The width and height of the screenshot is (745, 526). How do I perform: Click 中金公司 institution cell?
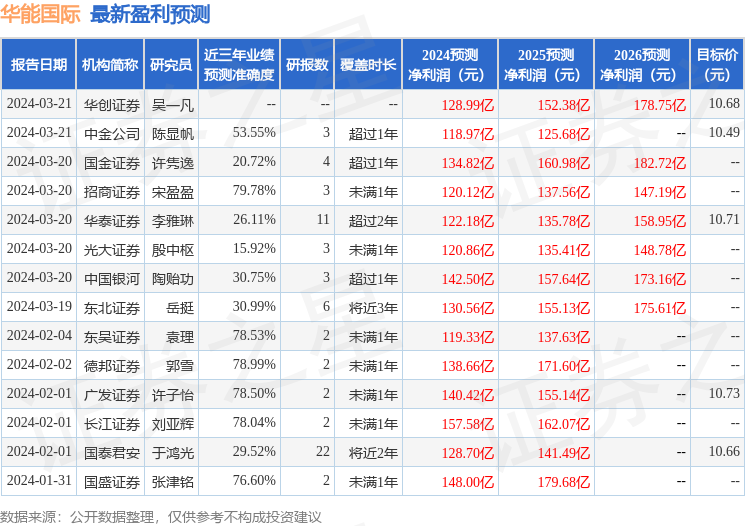tap(112, 134)
